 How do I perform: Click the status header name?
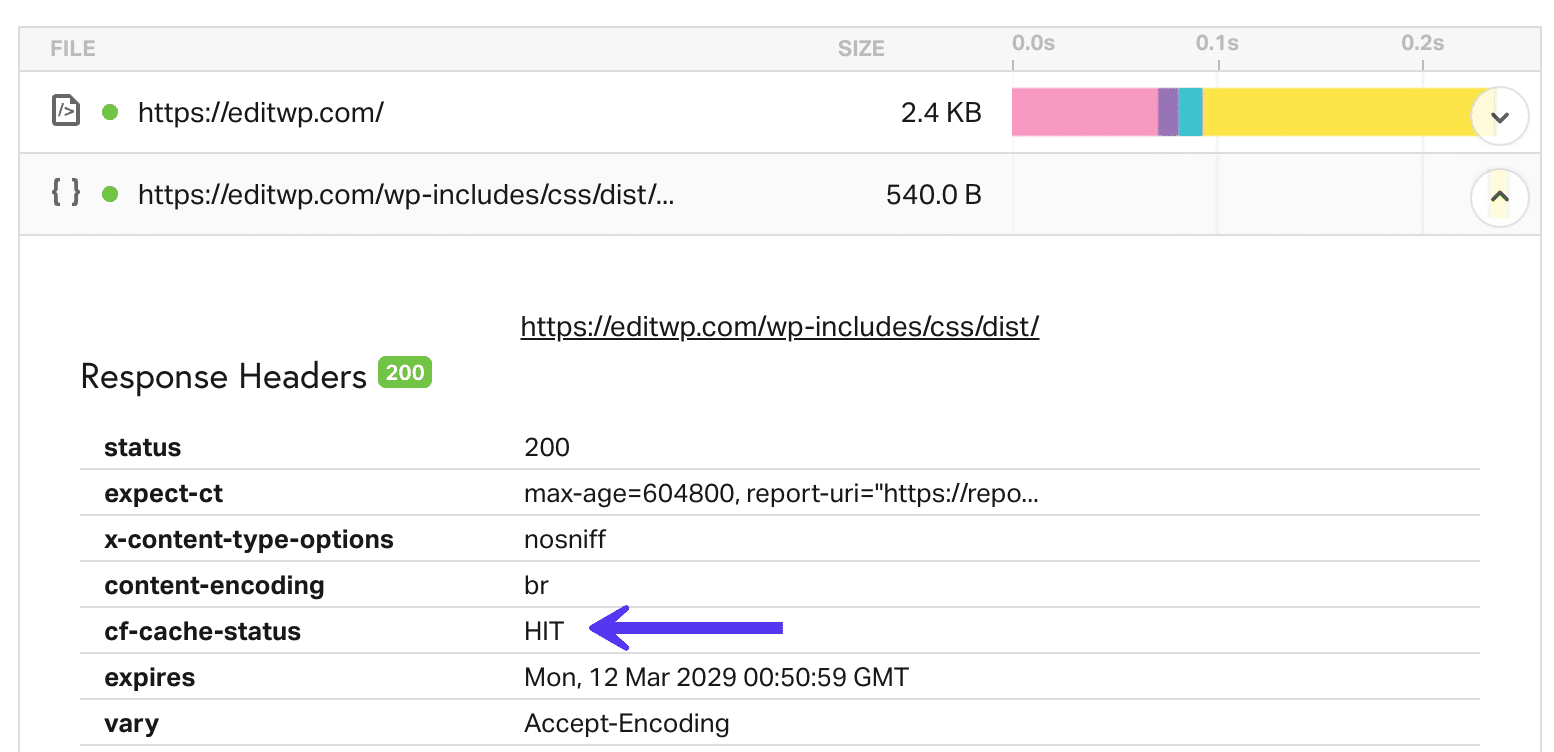coord(143,447)
